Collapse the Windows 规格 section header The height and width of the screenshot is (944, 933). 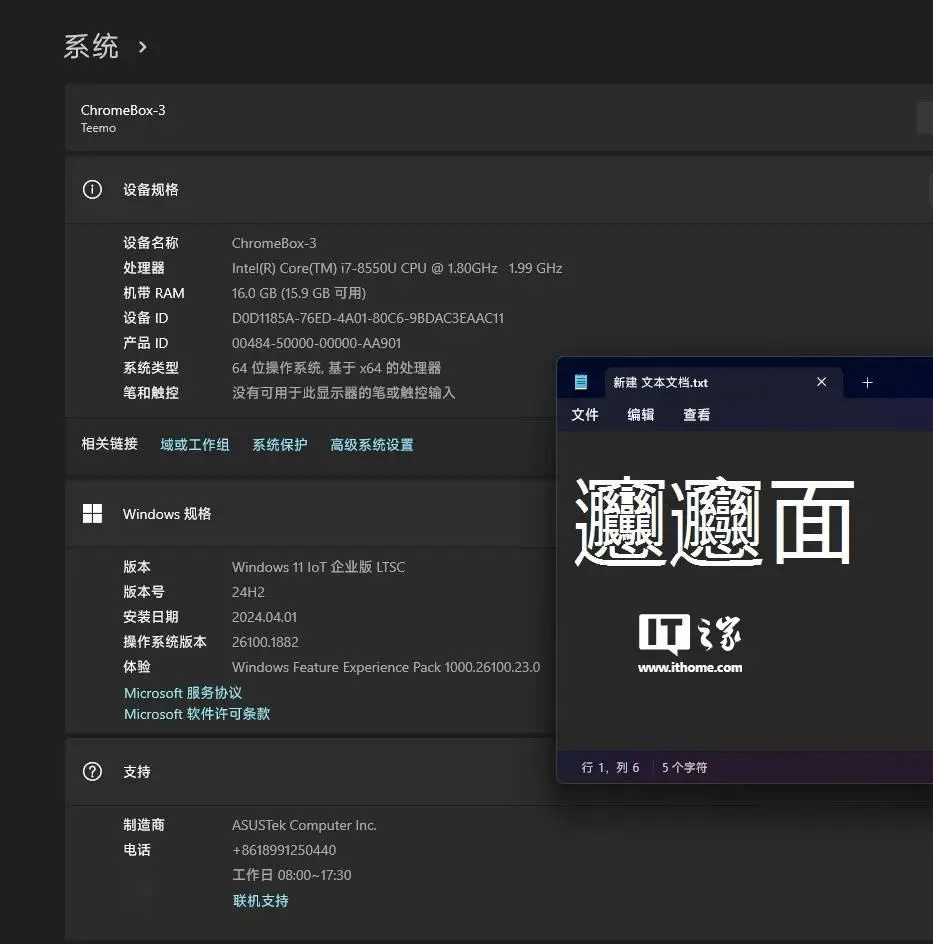click(311, 514)
